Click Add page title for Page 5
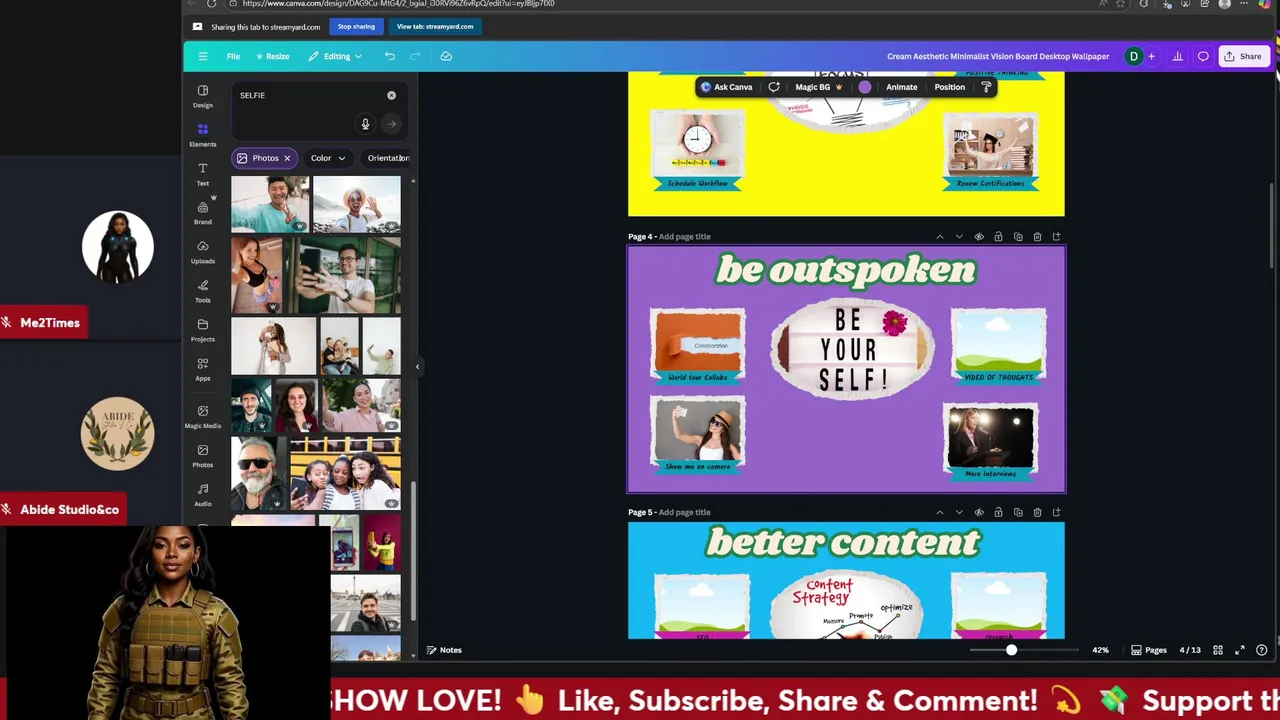The height and width of the screenshot is (720, 1280). 684,512
